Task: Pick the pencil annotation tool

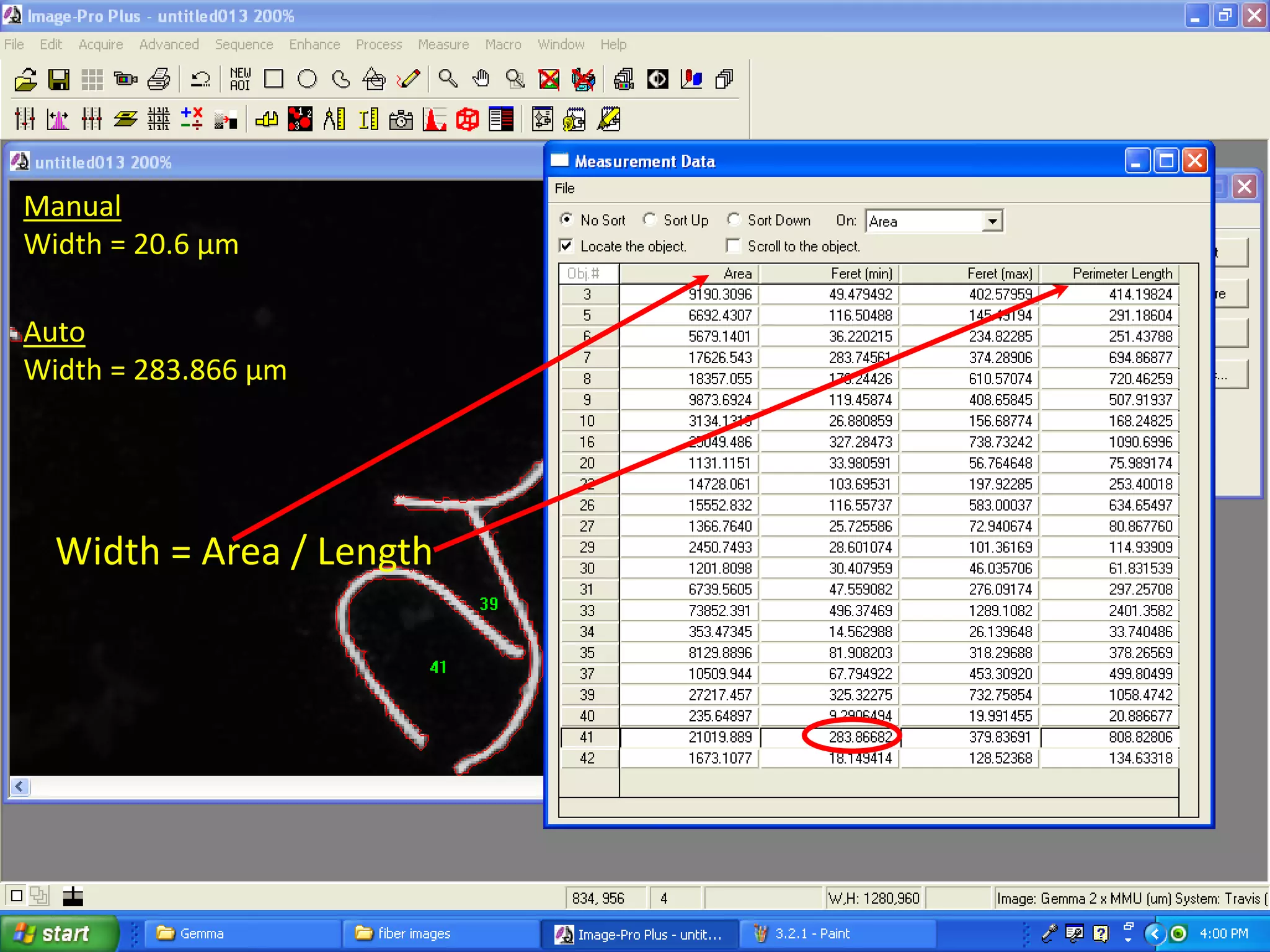Action: pyautogui.click(x=408, y=79)
